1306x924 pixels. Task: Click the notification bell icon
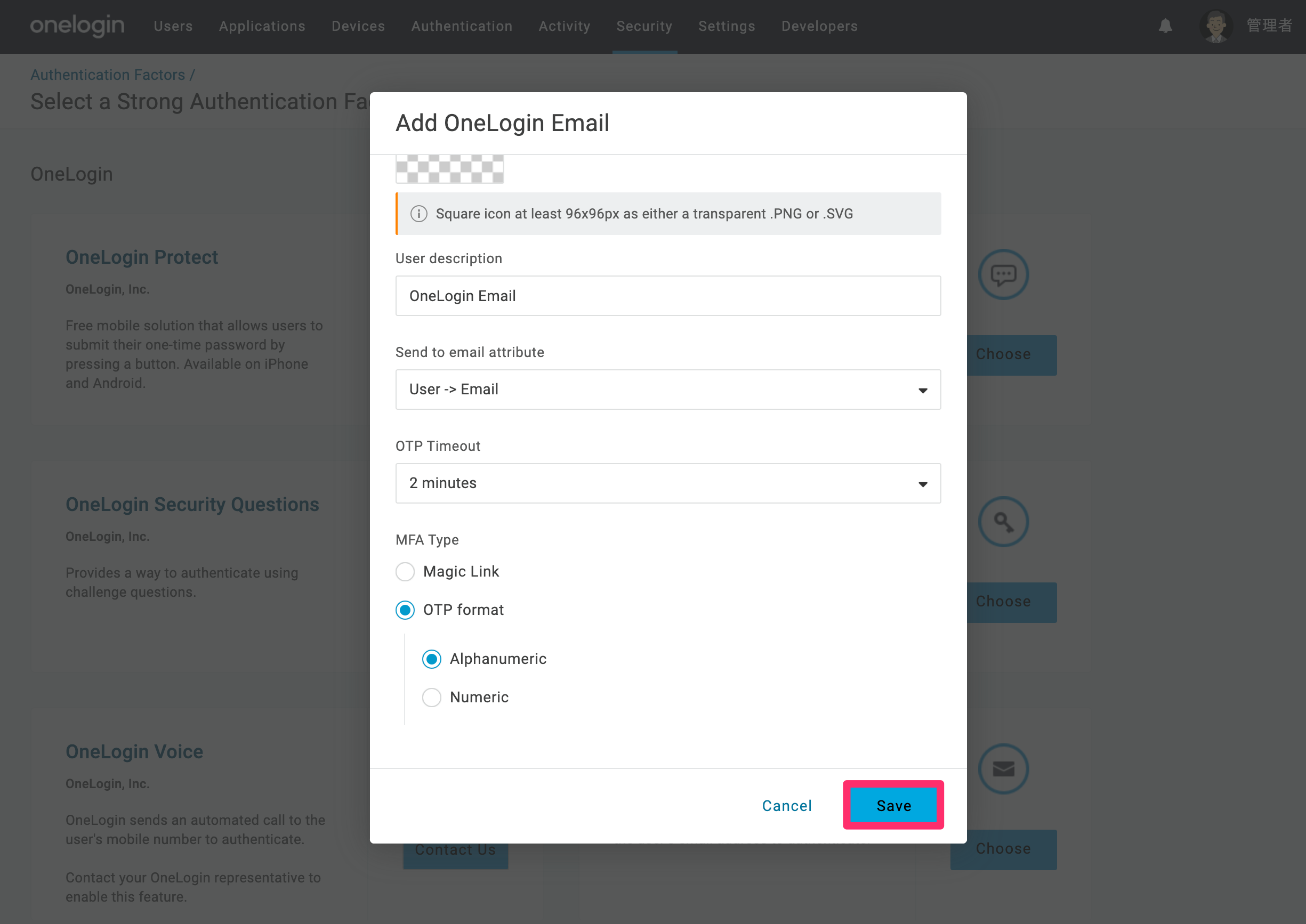pyautogui.click(x=1165, y=26)
